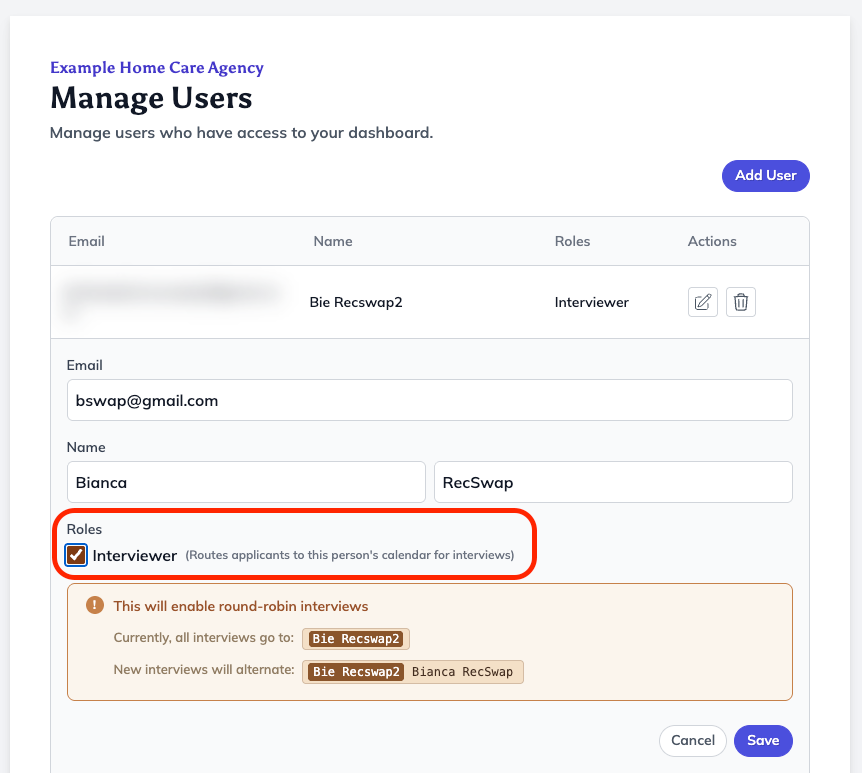Click the Bie Recswap2 name in table row
The width and height of the screenshot is (862, 773).
pos(356,302)
